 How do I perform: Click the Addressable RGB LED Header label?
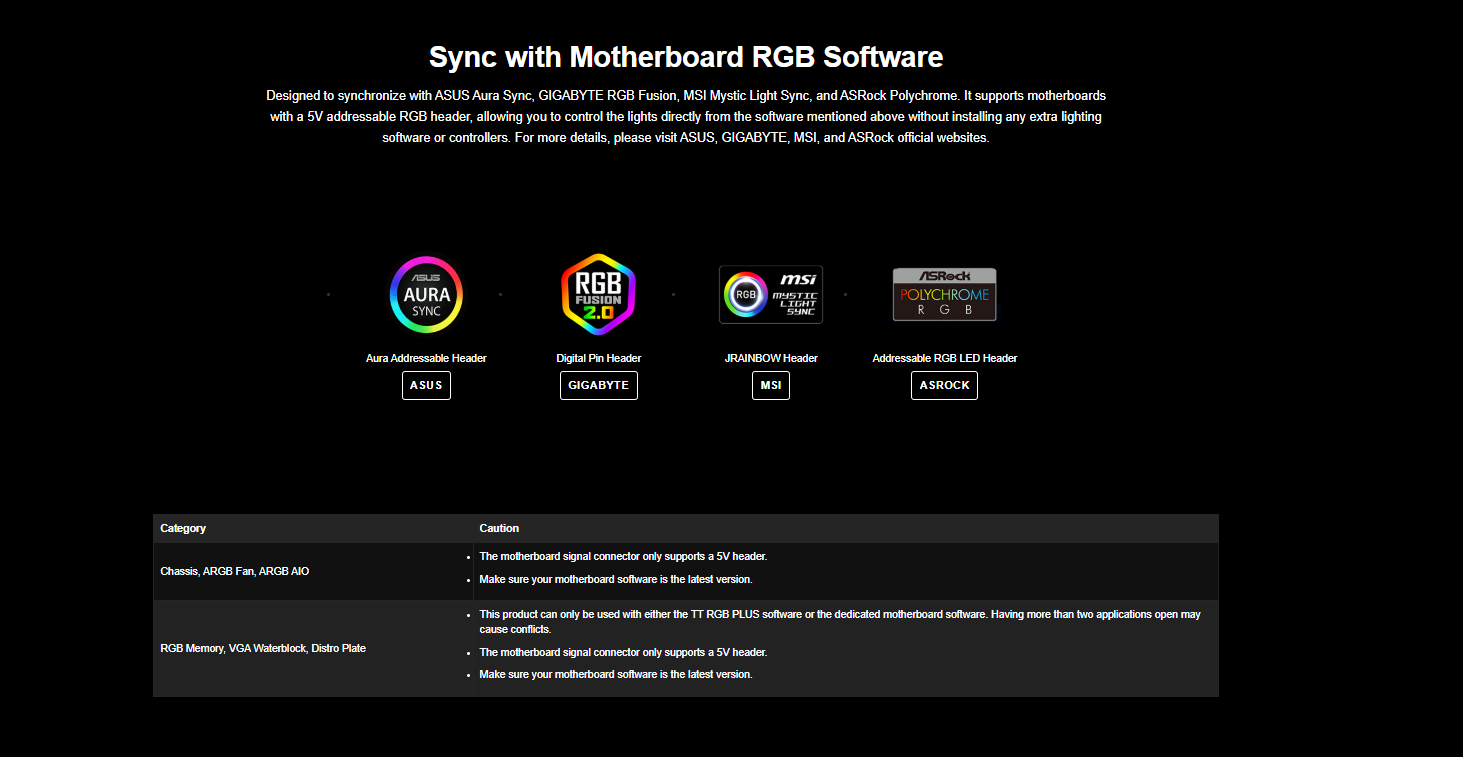[x=944, y=358]
